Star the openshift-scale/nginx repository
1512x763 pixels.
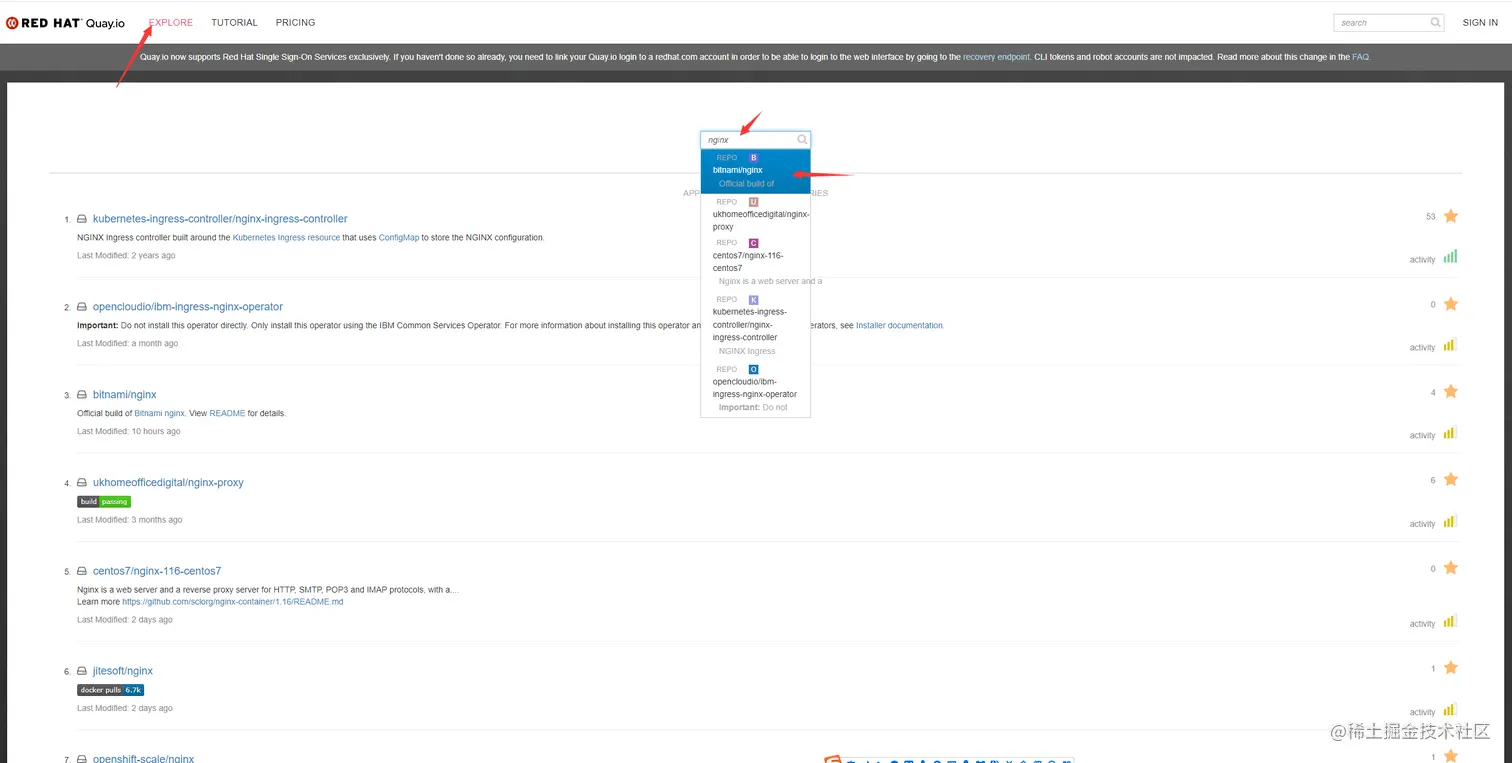(x=1451, y=756)
